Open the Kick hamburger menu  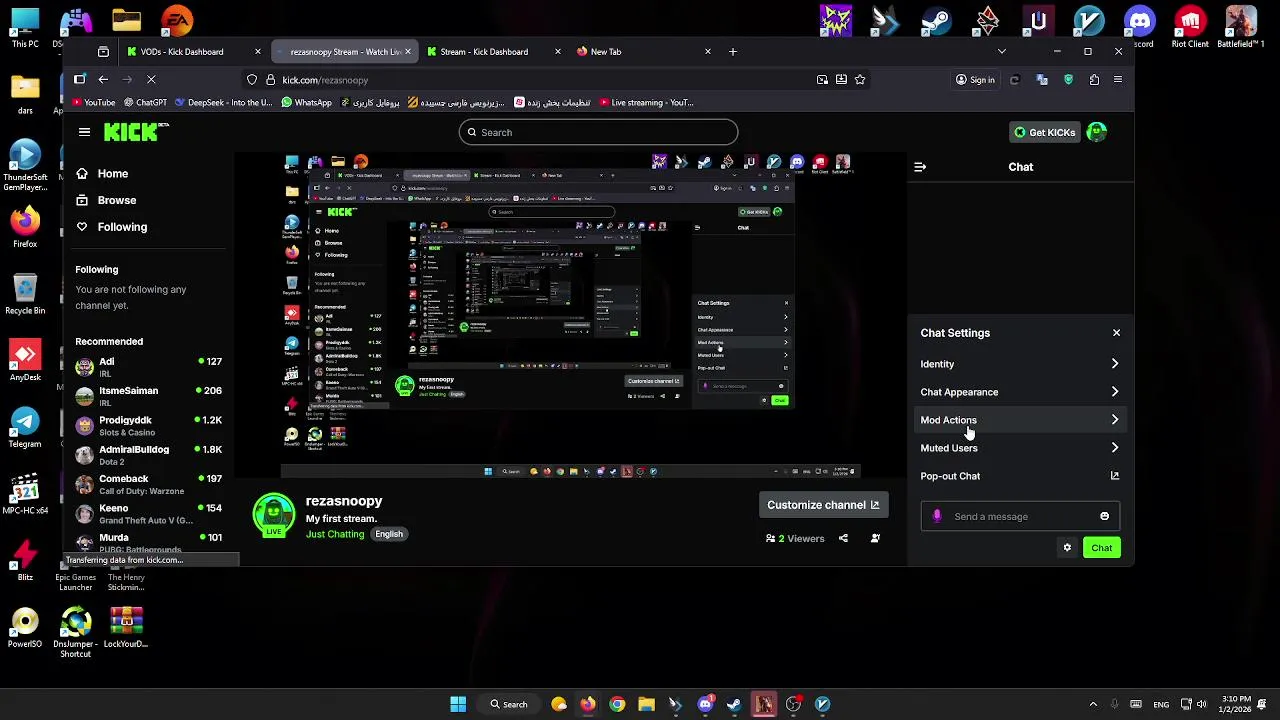click(x=84, y=132)
